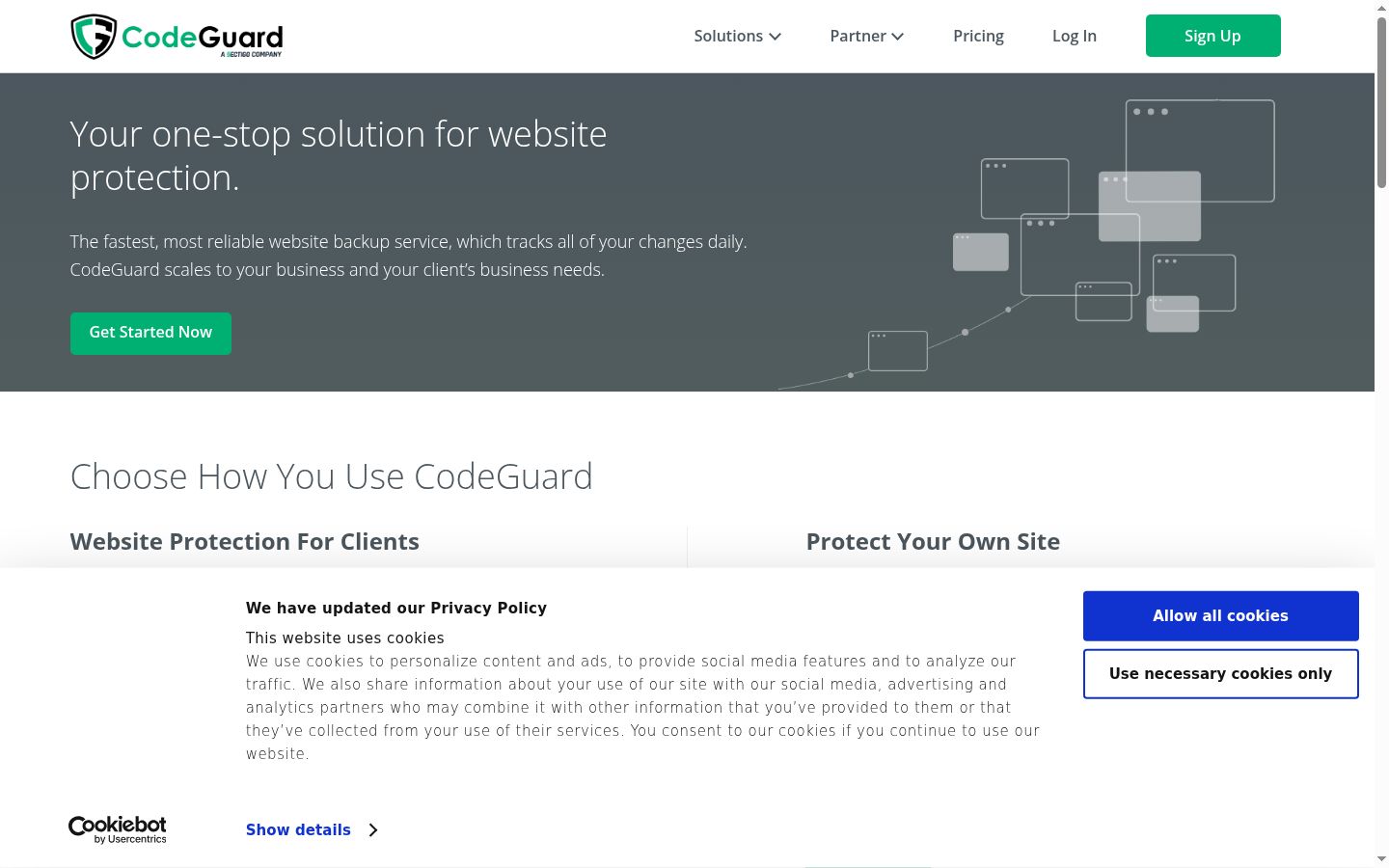Screen dimensions: 1389x868
Task: Click the hero headline about website protection
Action: click(x=339, y=155)
